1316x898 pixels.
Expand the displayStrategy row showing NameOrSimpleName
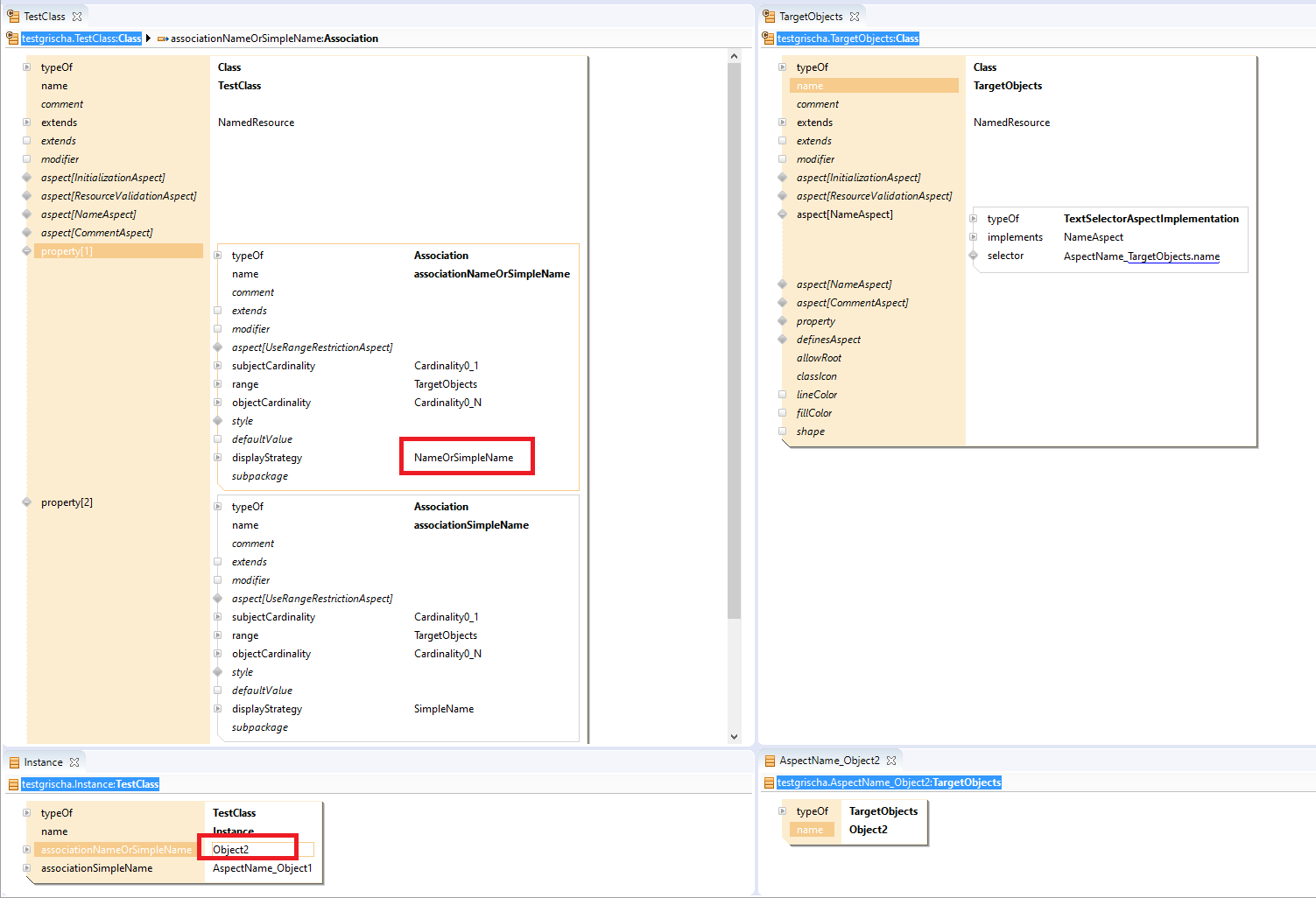[x=218, y=458]
